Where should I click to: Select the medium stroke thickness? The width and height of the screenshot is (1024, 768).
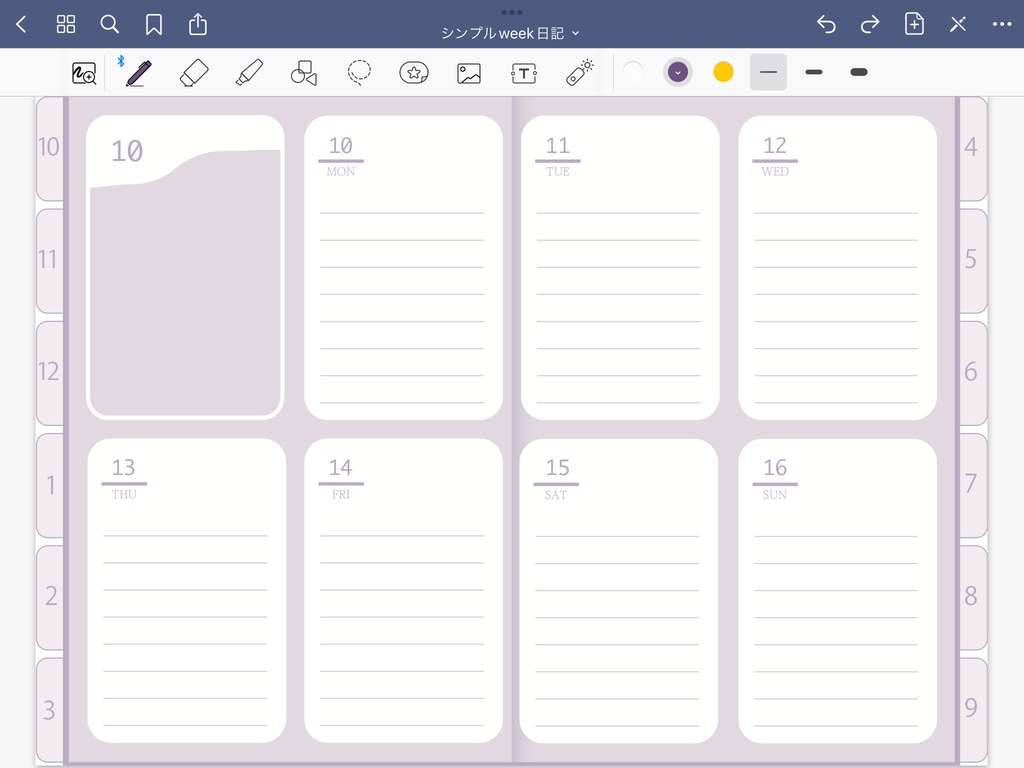pyautogui.click(x=813, y=72)
